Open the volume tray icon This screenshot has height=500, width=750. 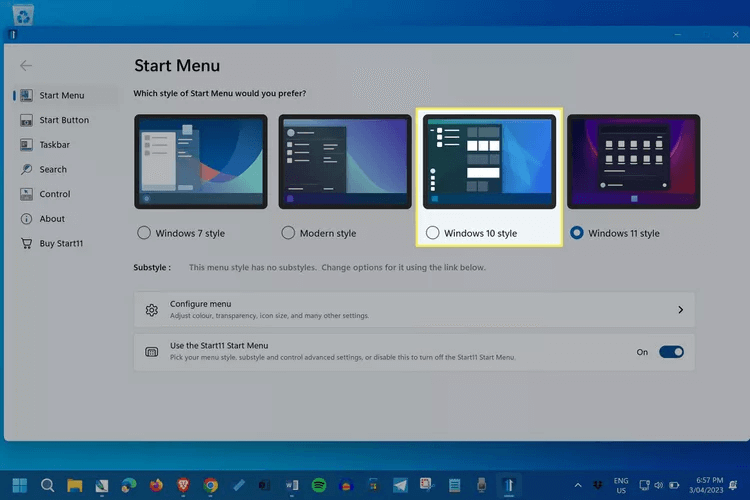pos(659,485)
